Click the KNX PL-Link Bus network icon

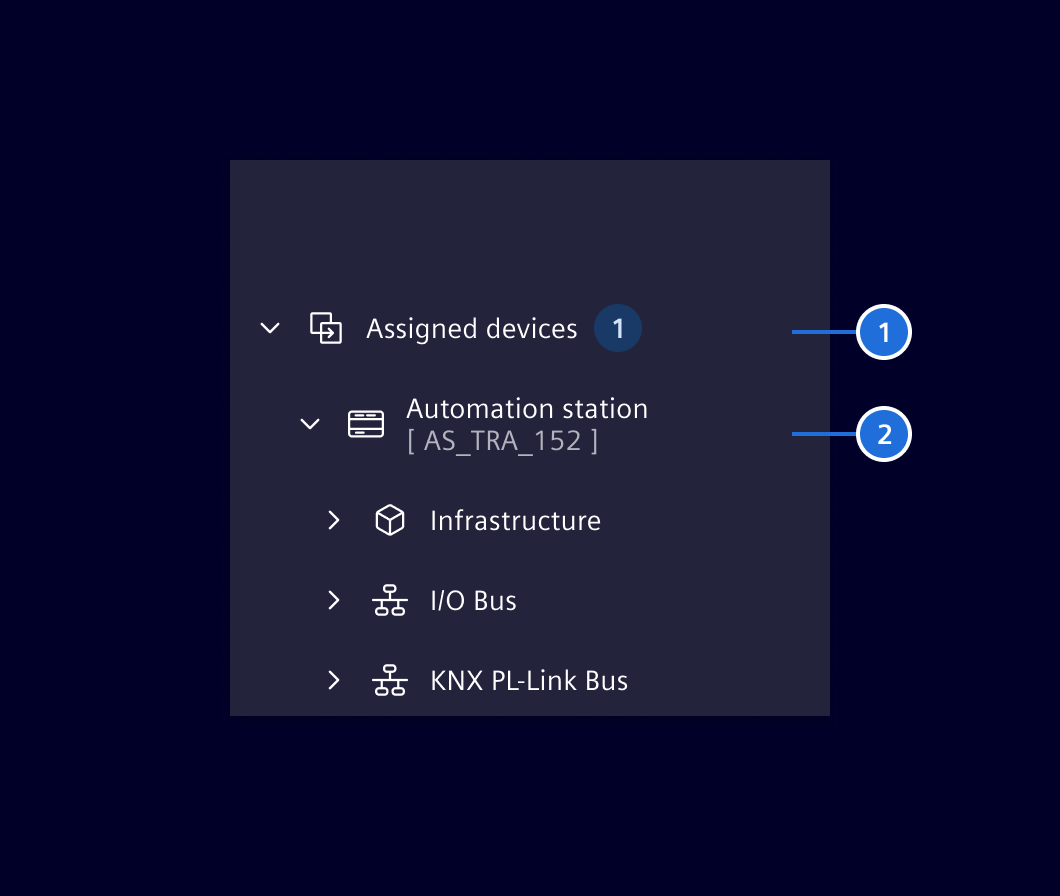tap(390, 680)
